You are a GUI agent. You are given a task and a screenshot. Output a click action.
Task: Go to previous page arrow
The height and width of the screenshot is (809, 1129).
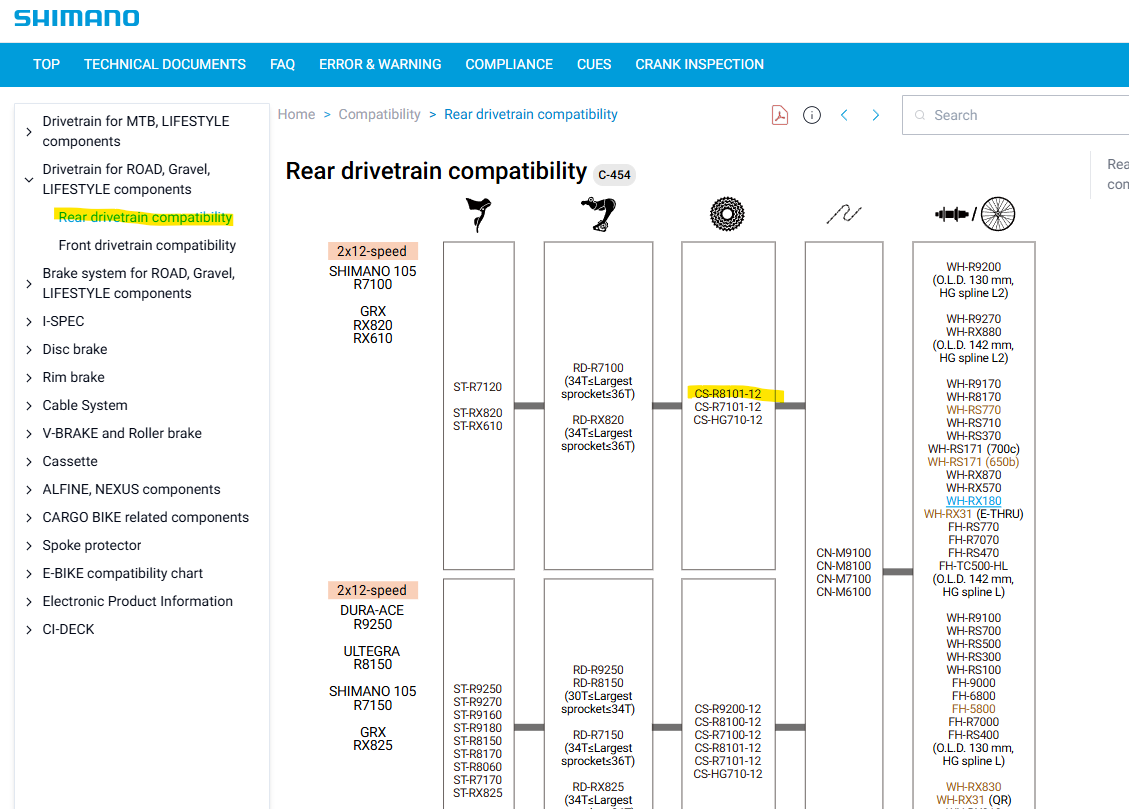pyautogui.click(x=844, y=115)
